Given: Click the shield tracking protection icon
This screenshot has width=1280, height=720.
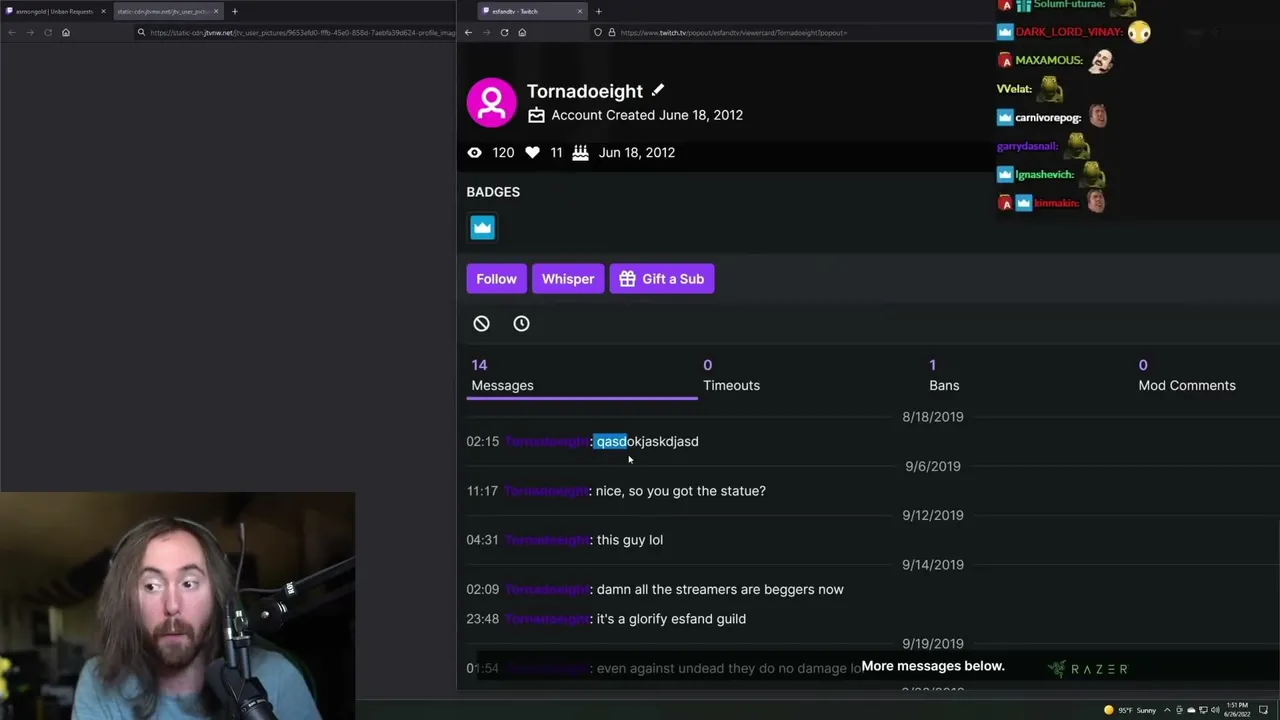Looking at the screenshot, I should tap(598, 32).
